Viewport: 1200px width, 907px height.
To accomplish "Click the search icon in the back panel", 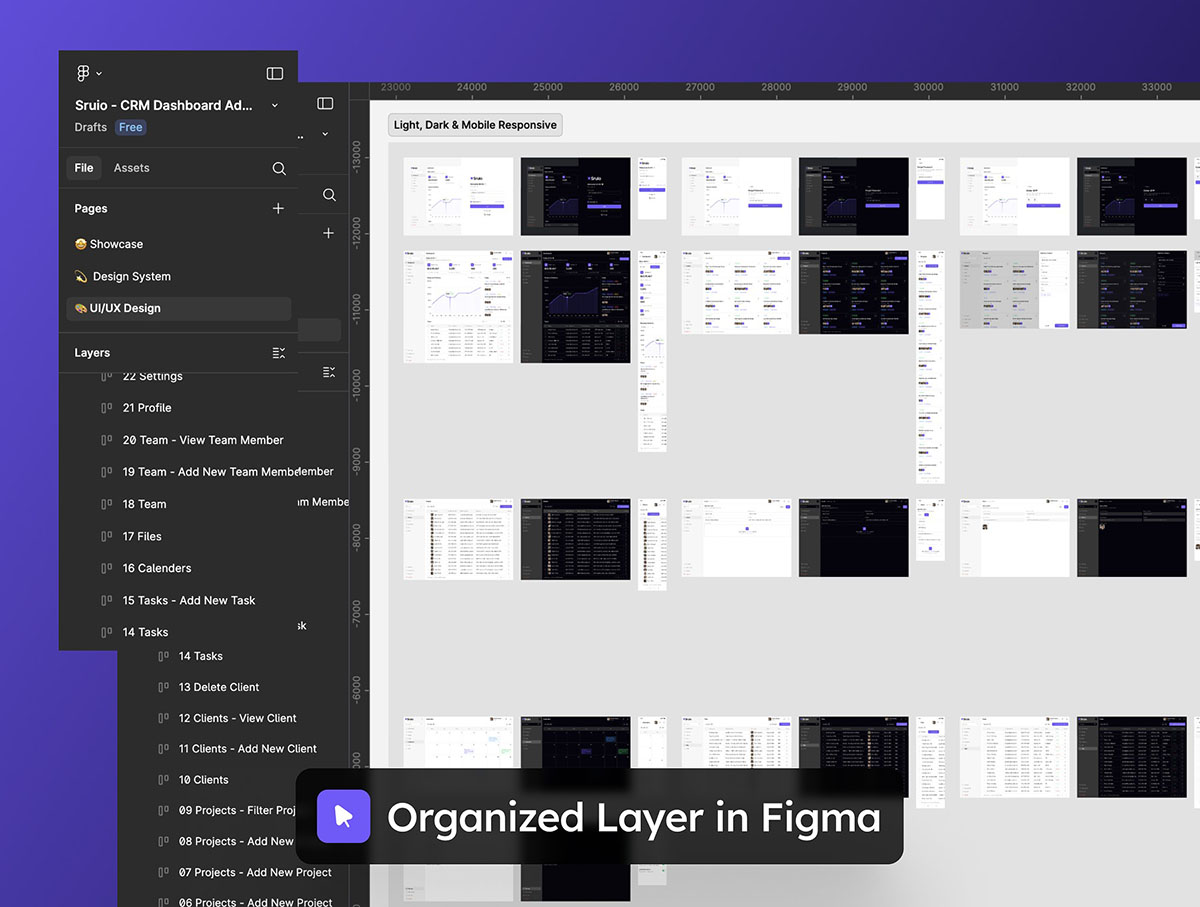I will click(329, 195).
